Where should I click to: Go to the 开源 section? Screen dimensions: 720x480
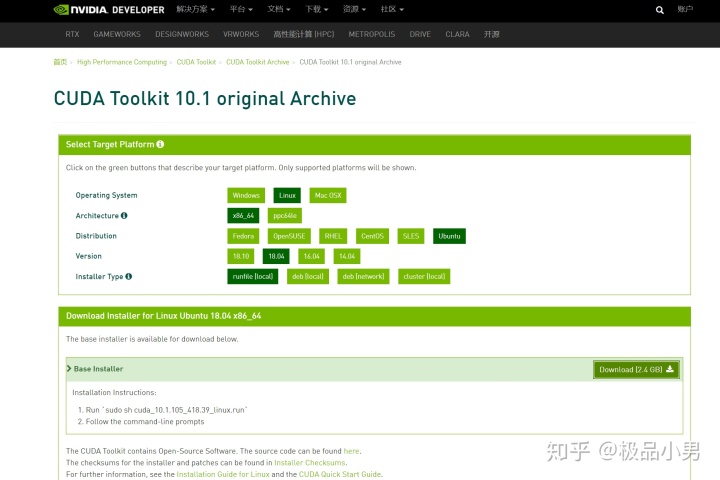pyautogui.click(x=491, y=34)
